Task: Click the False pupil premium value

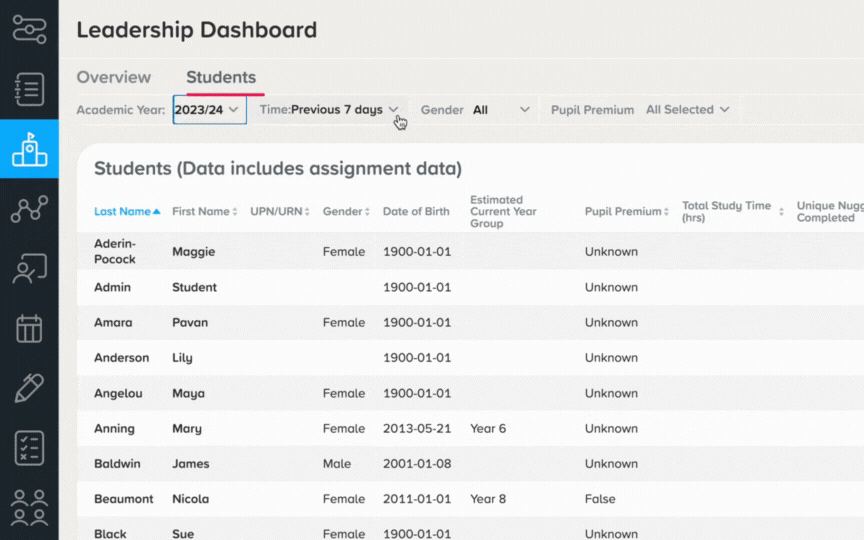Action: click(600, 499)
